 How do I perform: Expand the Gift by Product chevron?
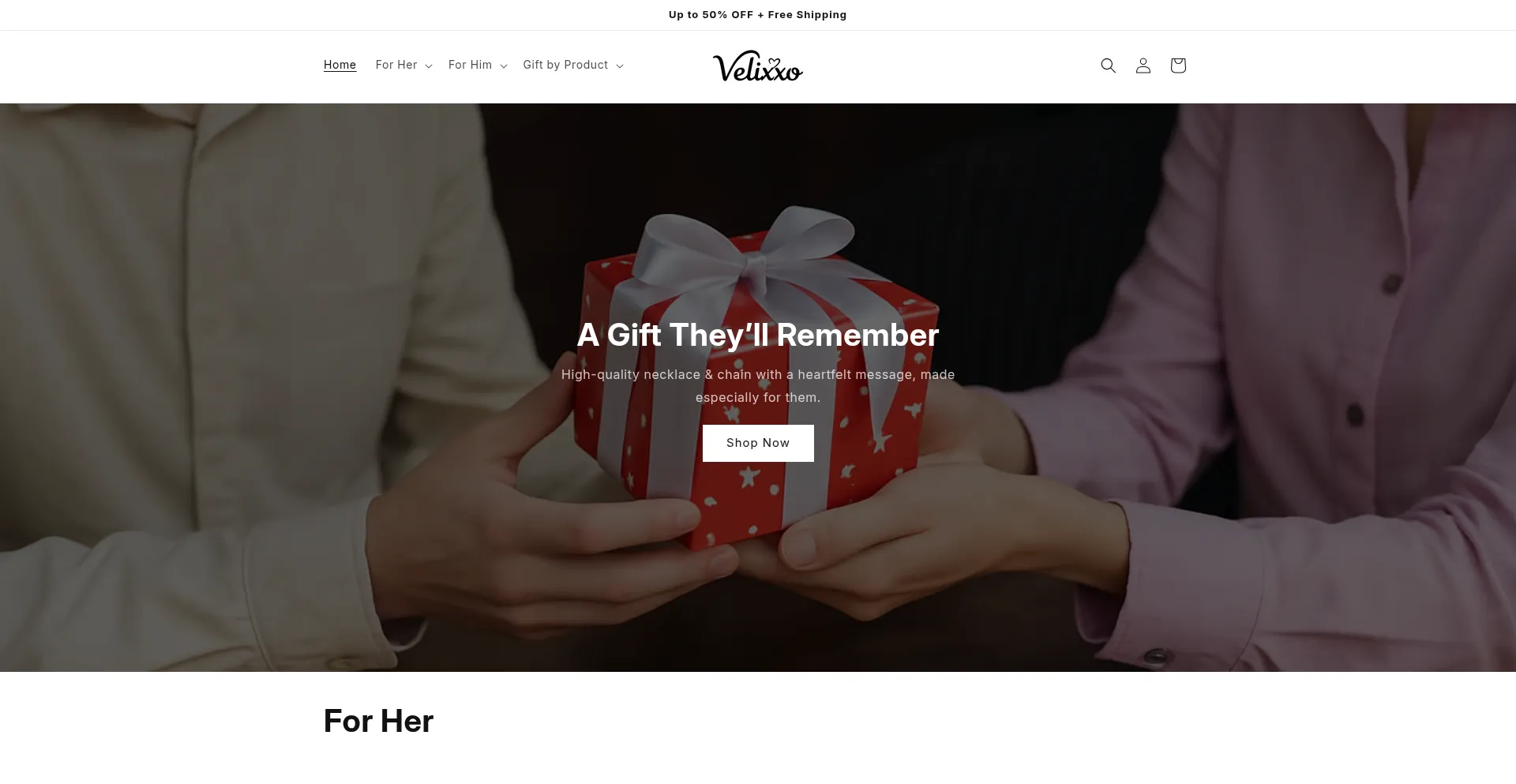(620, 66)
